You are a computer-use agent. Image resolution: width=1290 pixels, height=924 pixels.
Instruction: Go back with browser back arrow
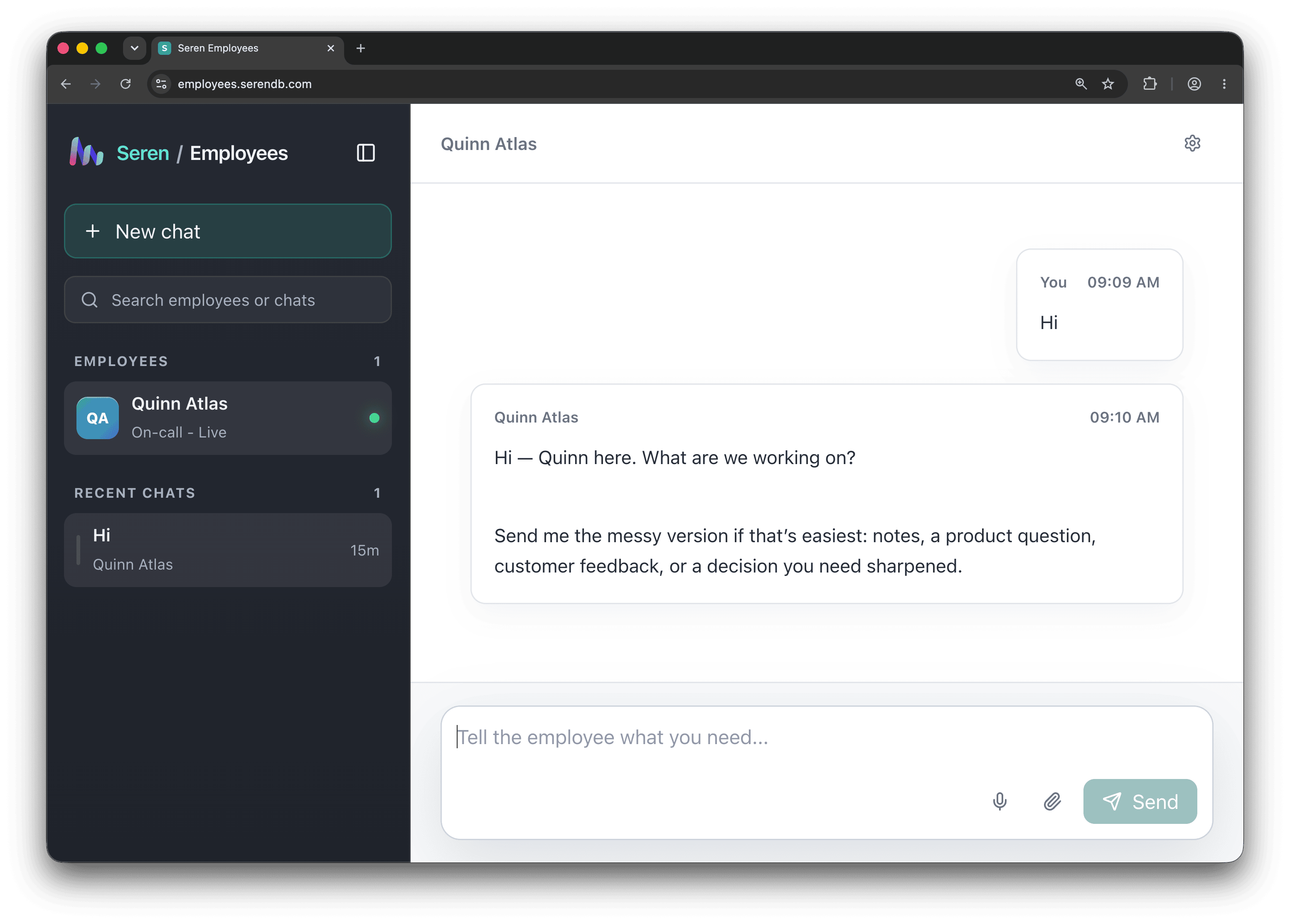pos(66,84)
